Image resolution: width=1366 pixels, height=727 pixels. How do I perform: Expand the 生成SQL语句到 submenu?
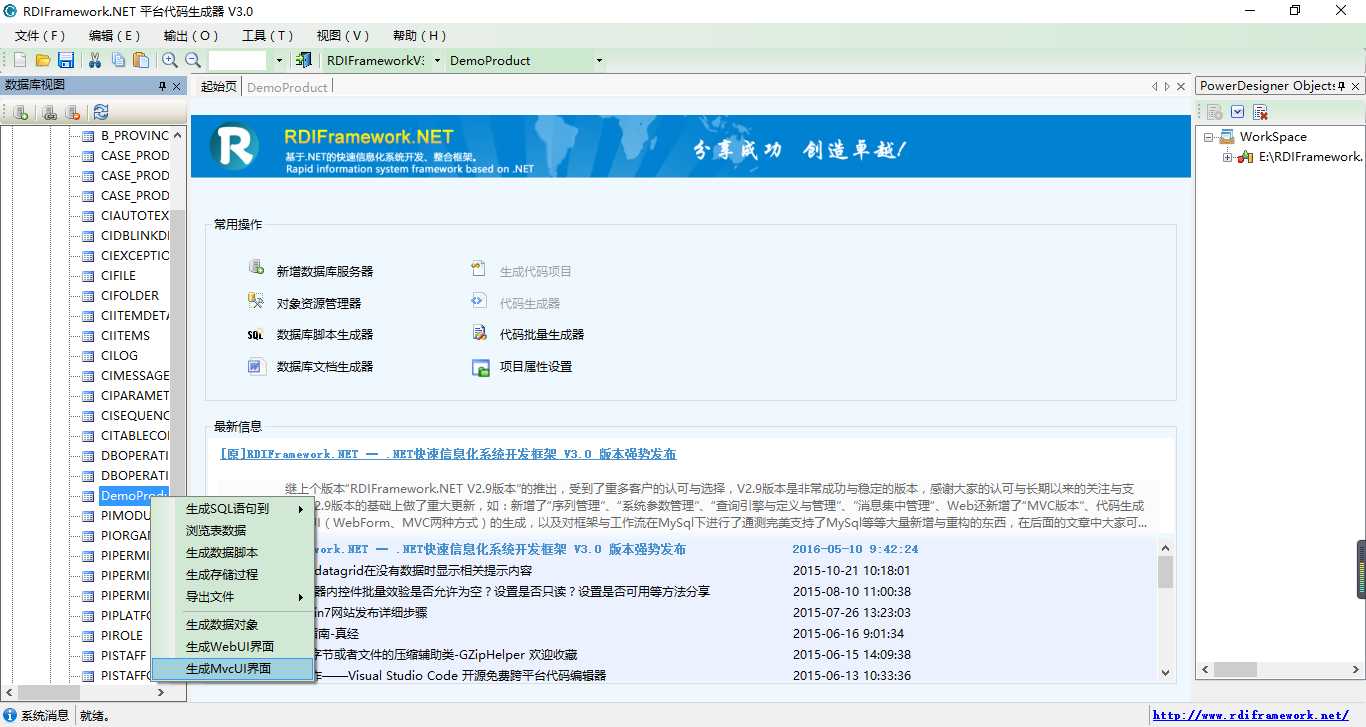pyautogui.click(x=232, y=509)
